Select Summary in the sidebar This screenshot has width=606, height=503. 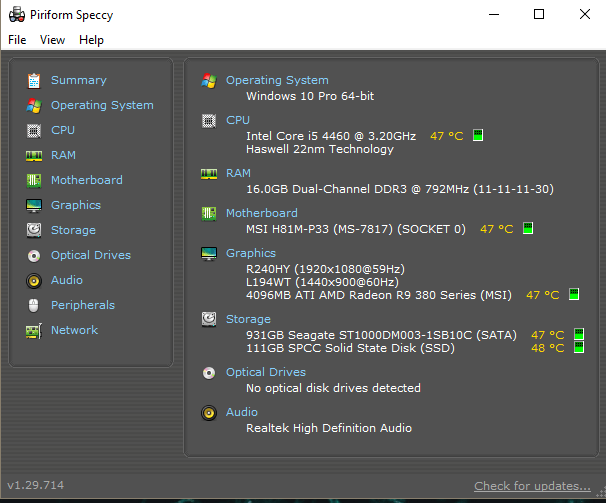[x=79, y=80]
